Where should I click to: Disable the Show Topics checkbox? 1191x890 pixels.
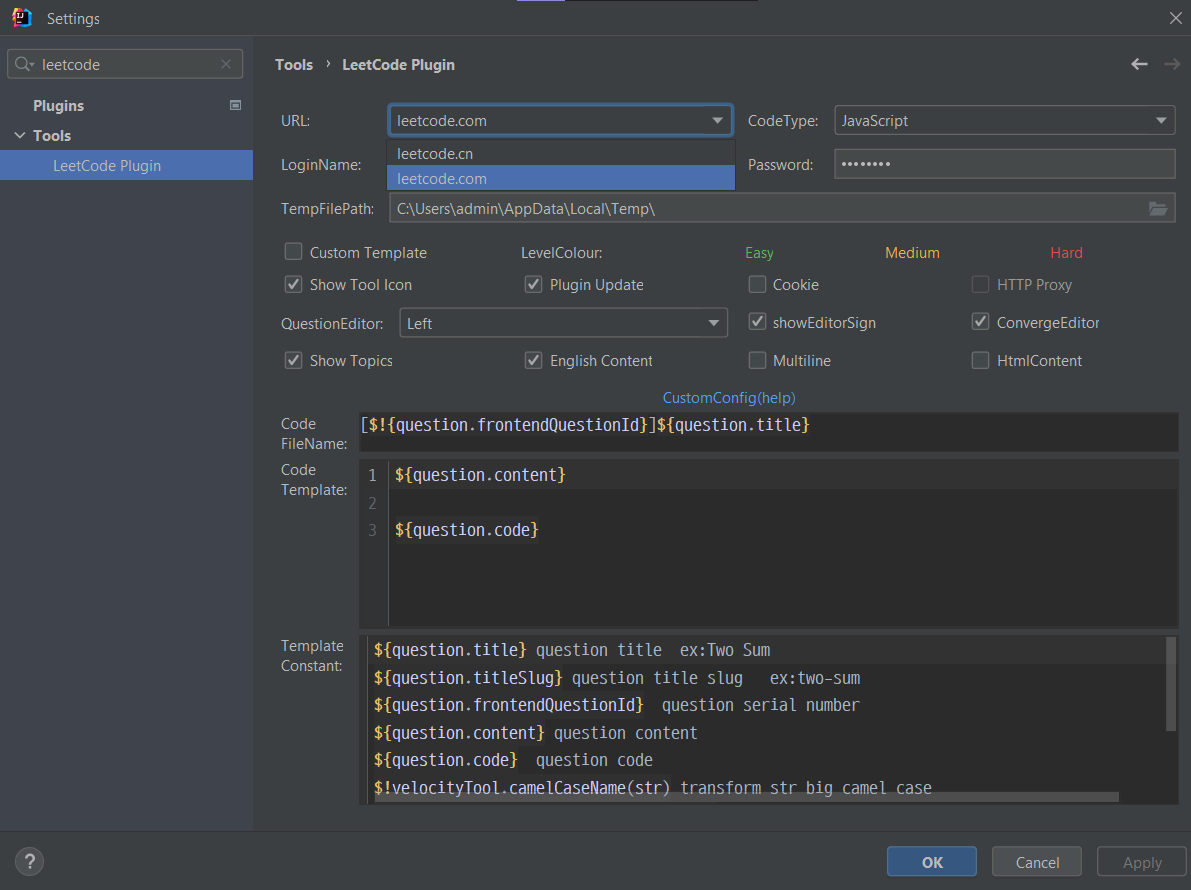click(293, 360)
